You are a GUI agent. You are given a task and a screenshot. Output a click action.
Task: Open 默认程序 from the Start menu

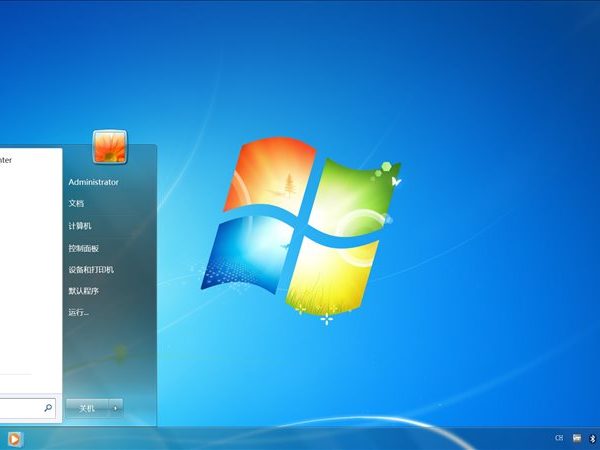(x=83, y=291)
